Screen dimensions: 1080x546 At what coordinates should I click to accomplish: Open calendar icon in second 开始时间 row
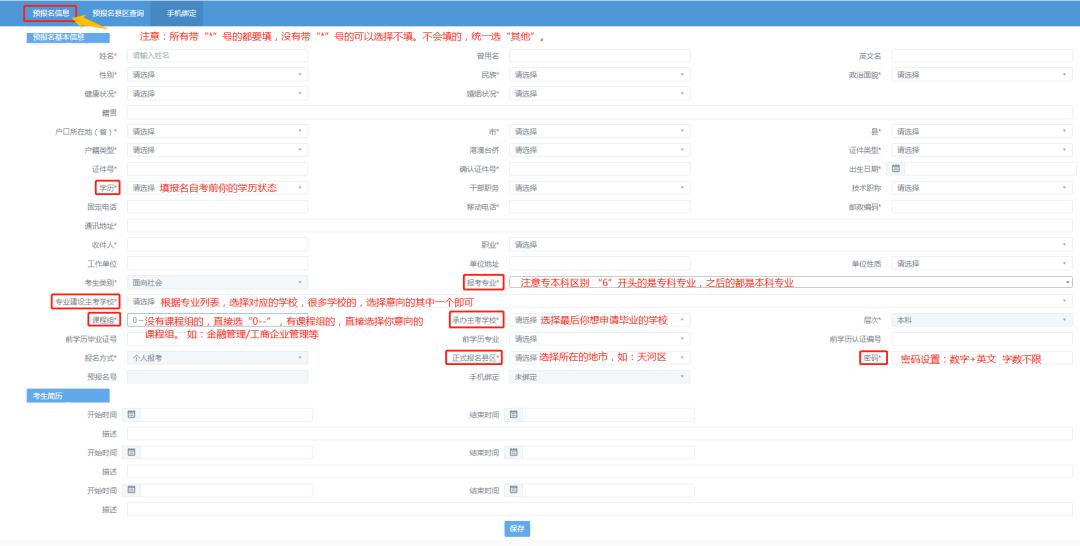[132, 452]
